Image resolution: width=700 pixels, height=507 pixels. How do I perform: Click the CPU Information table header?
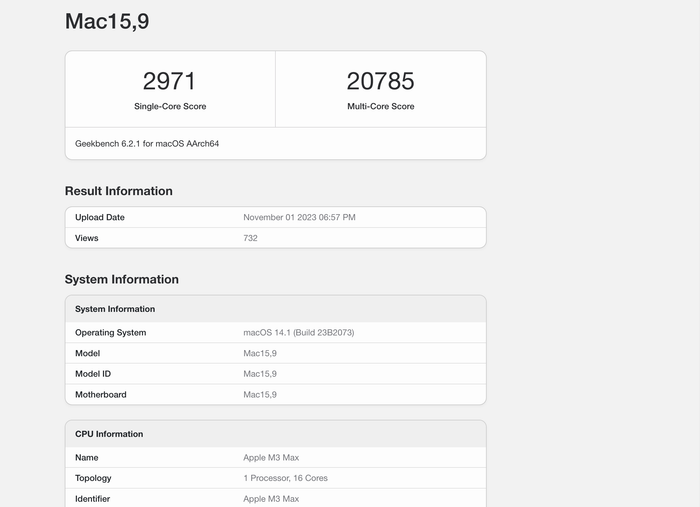(x=109, y=434)
